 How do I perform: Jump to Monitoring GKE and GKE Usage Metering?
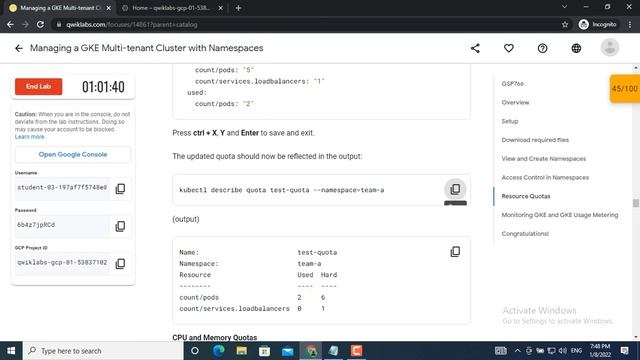[560, 215]
